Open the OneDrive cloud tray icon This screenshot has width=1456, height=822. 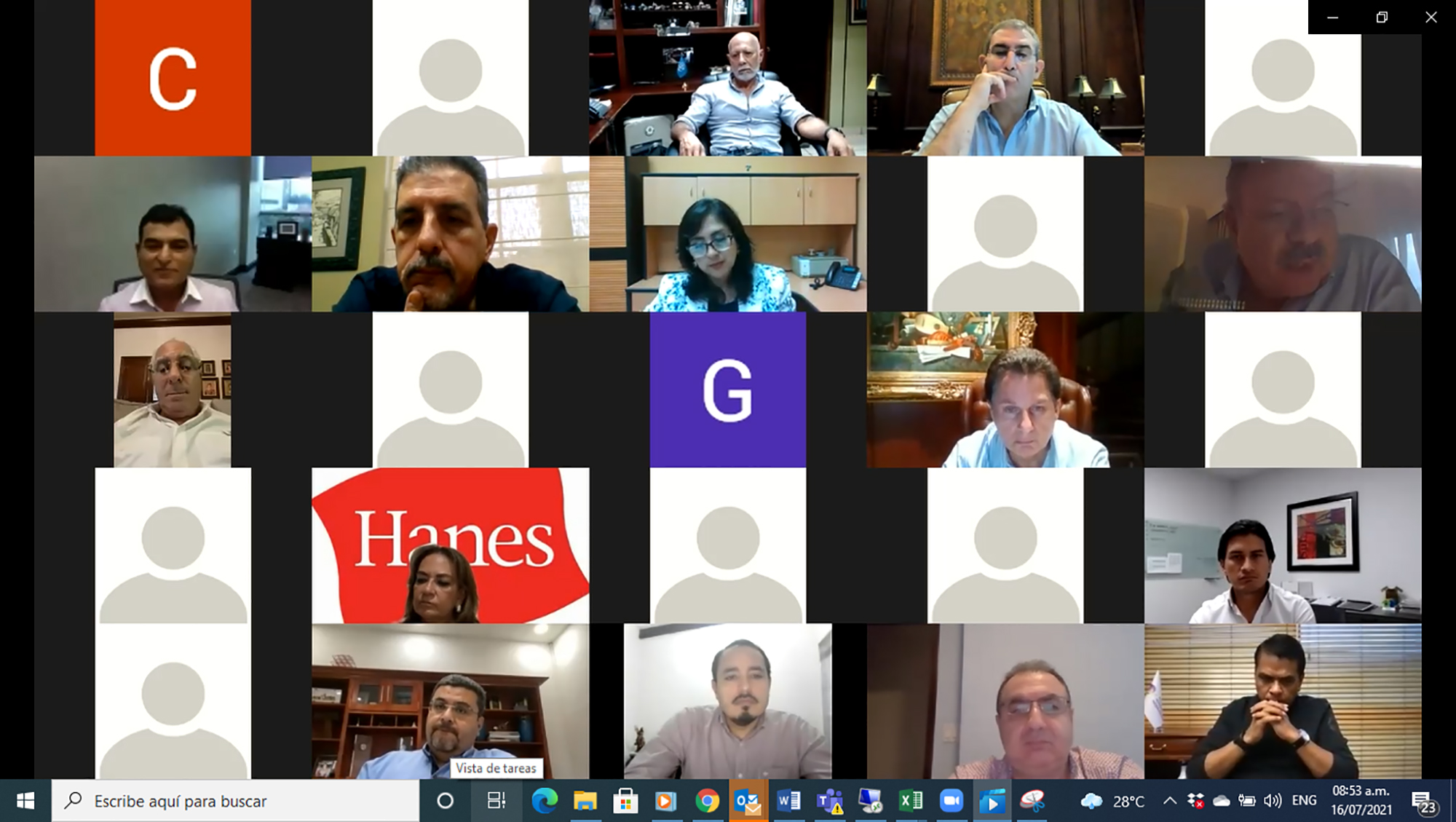(x=1222, y=801)
